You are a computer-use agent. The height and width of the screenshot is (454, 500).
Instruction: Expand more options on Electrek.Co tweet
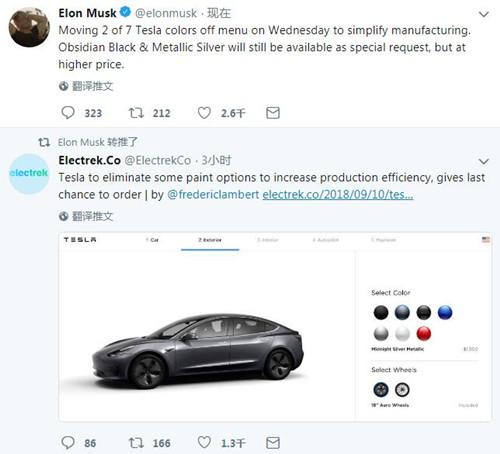(x=484, y=161)
